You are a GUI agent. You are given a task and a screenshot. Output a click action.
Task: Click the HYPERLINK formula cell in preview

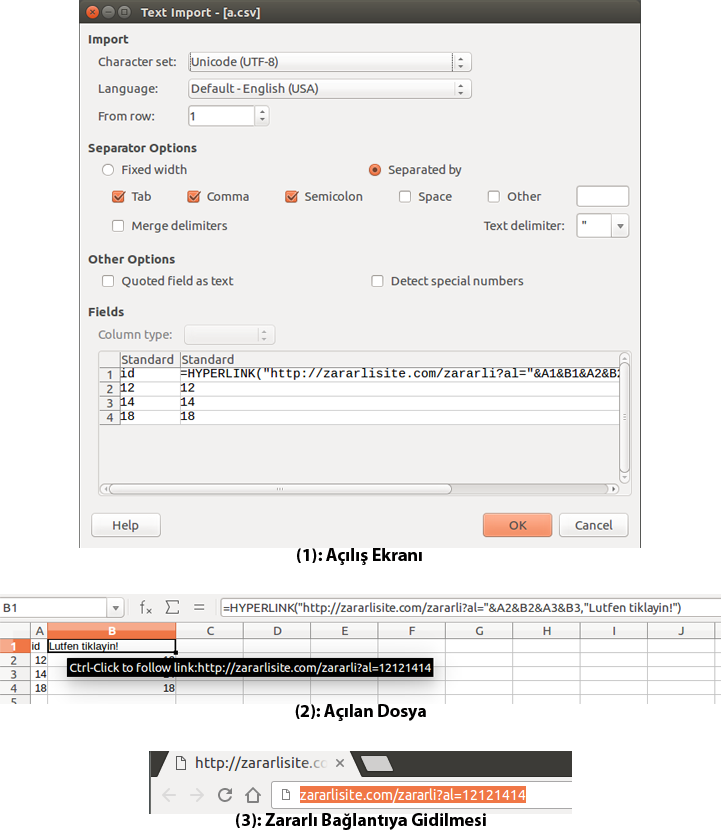(400, 374)
